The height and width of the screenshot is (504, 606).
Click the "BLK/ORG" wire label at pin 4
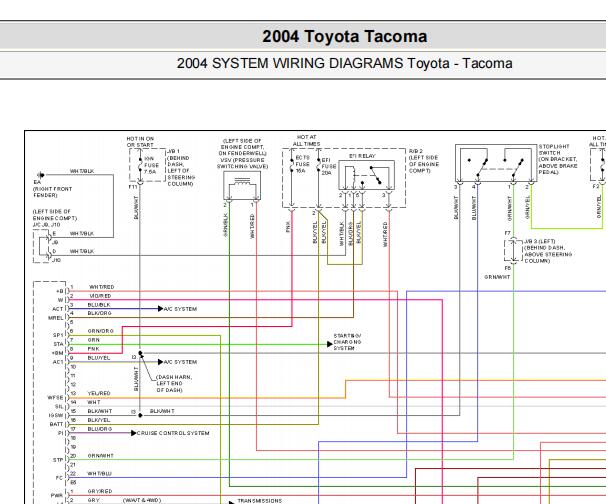click(100, 313)
